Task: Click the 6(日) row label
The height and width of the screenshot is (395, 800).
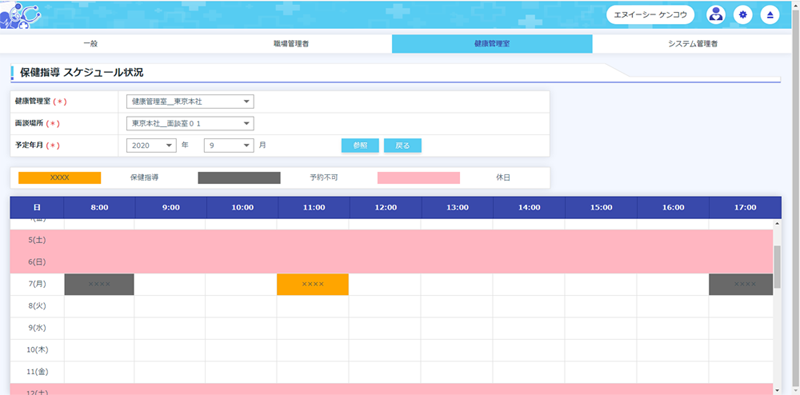Action: 37,262
